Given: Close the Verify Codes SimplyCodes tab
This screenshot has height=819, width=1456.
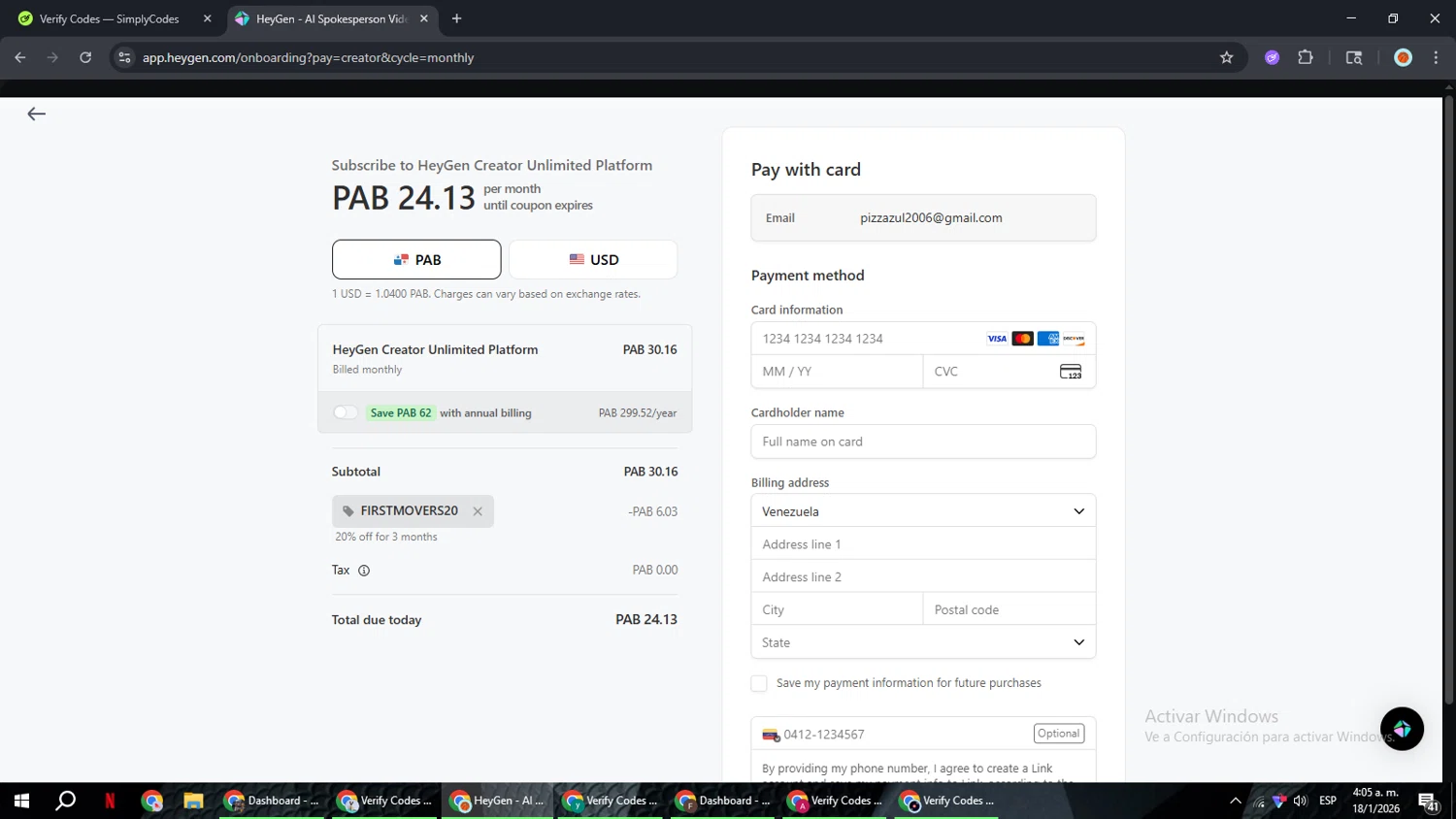Looking at the screenshot, I should point(207,18).
